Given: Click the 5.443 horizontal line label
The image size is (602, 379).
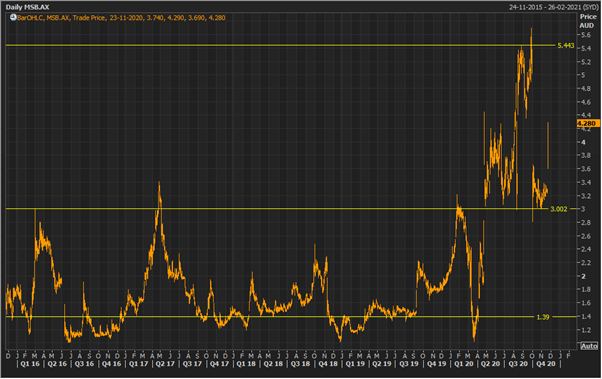Looking at the screenshot, I should 566,46.
